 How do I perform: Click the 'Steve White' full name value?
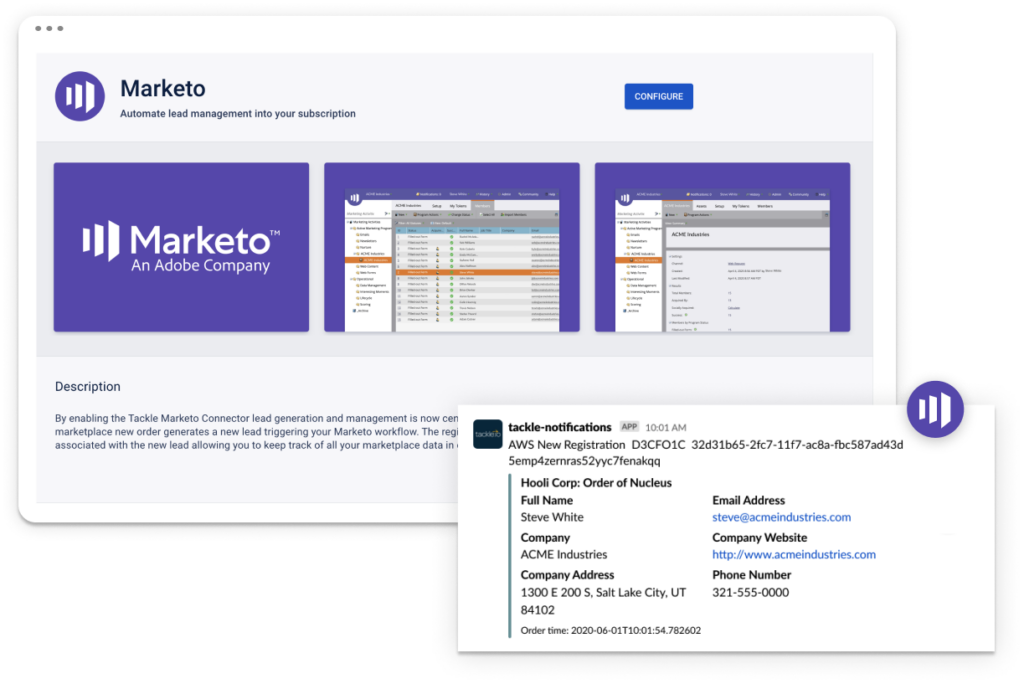pyautogui.click(x=552, y=517)
